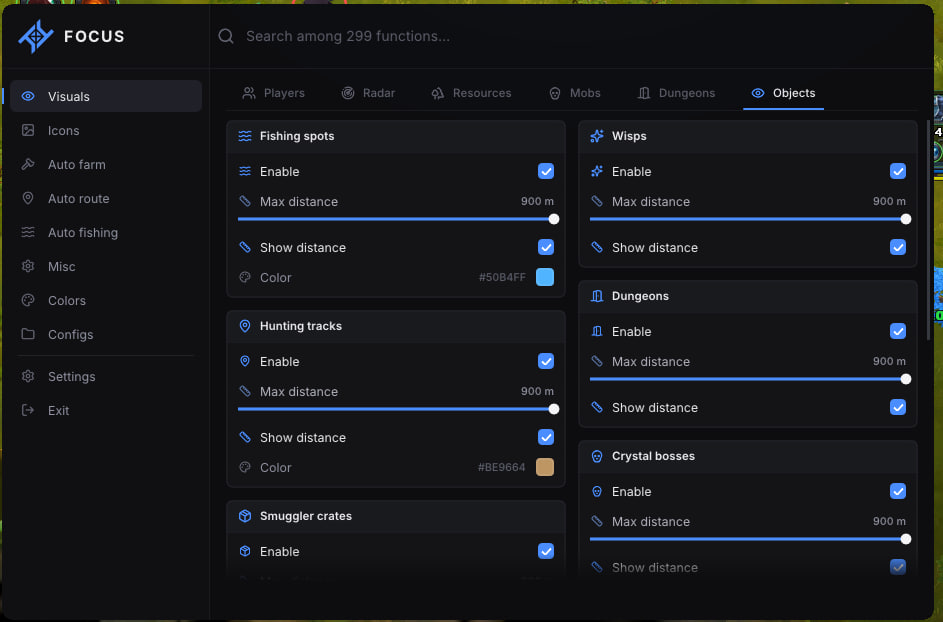Click the Fishing spots waves icon
Screen dimensions: 943x622
click(x=245, y=136)
